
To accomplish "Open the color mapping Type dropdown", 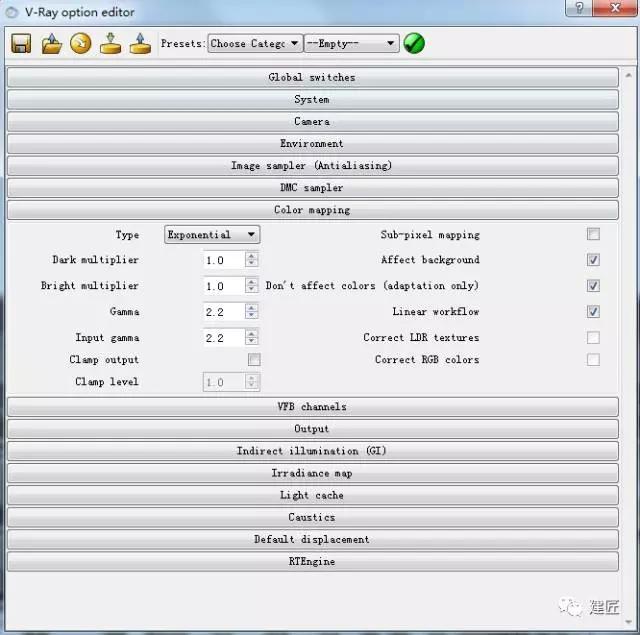I will point(212,235).
